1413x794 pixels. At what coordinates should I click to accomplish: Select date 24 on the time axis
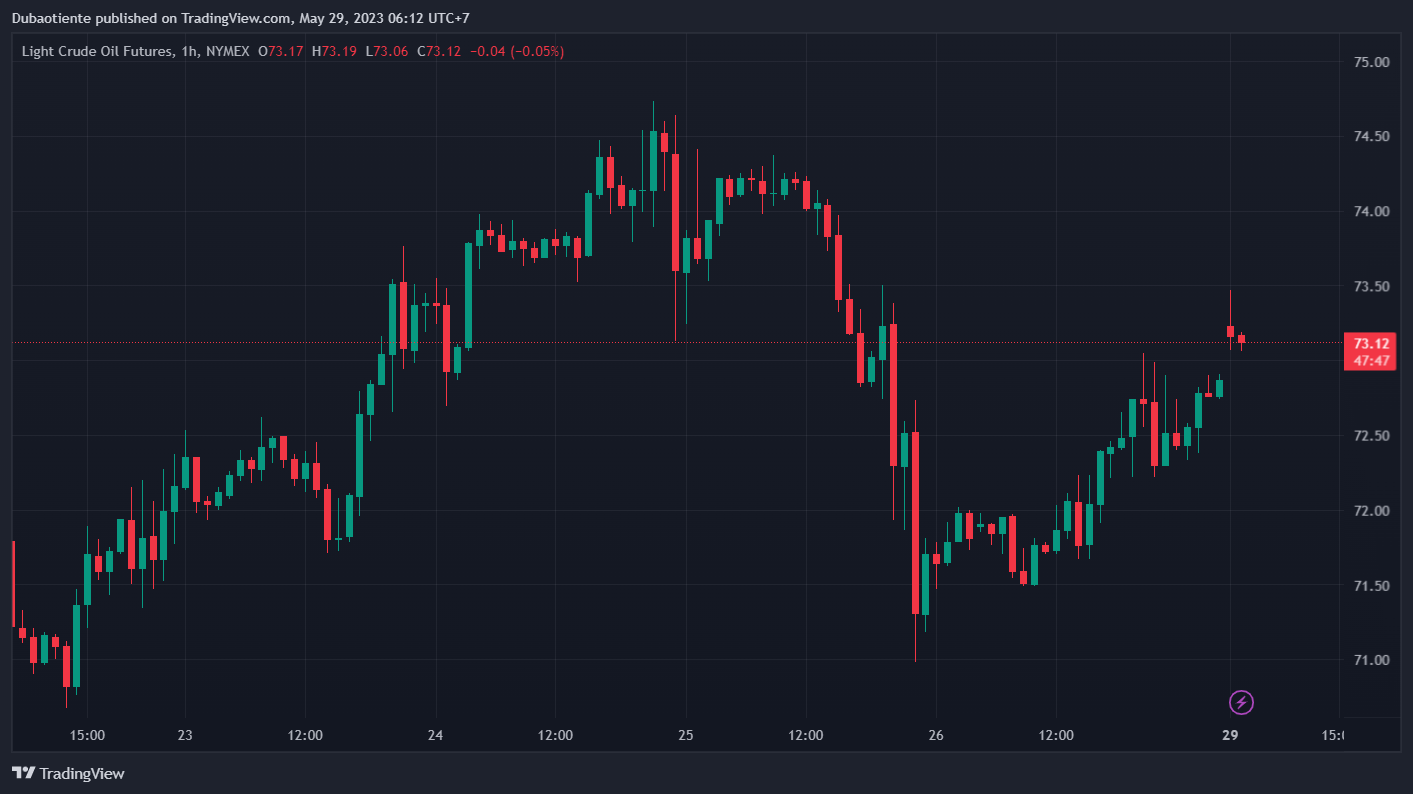(435, 735)
